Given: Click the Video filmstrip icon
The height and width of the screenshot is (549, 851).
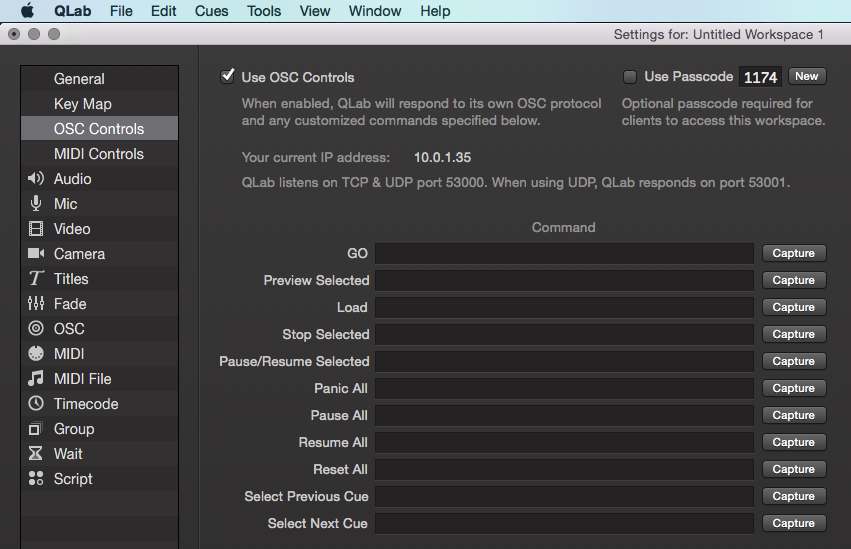Looking at the screenshot, I should point(36,228).
